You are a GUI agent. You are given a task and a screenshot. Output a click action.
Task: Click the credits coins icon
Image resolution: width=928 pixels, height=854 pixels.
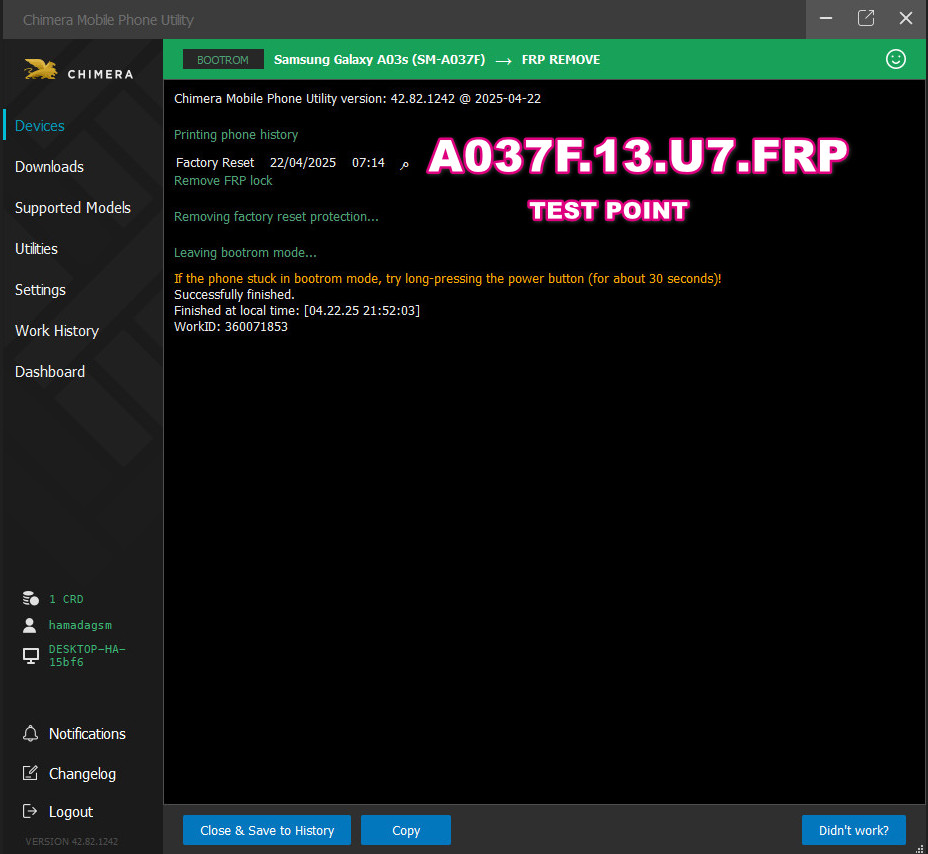pos(31,598)
